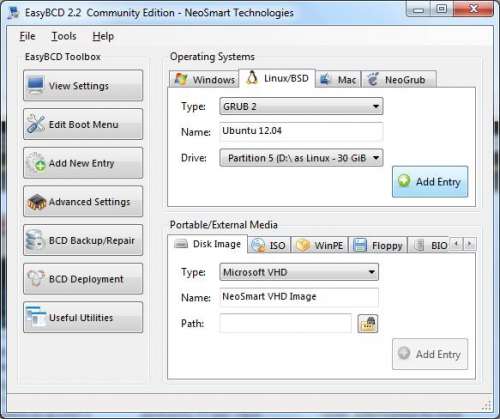
Task: Minimize the EasyBCD window
Action: pyautogui.click(x=418, y=9)
